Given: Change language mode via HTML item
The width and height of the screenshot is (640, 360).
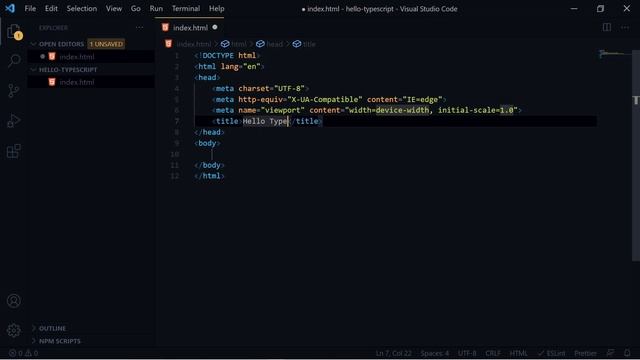Looking at the screenshot, I should [x=518, y=353].
